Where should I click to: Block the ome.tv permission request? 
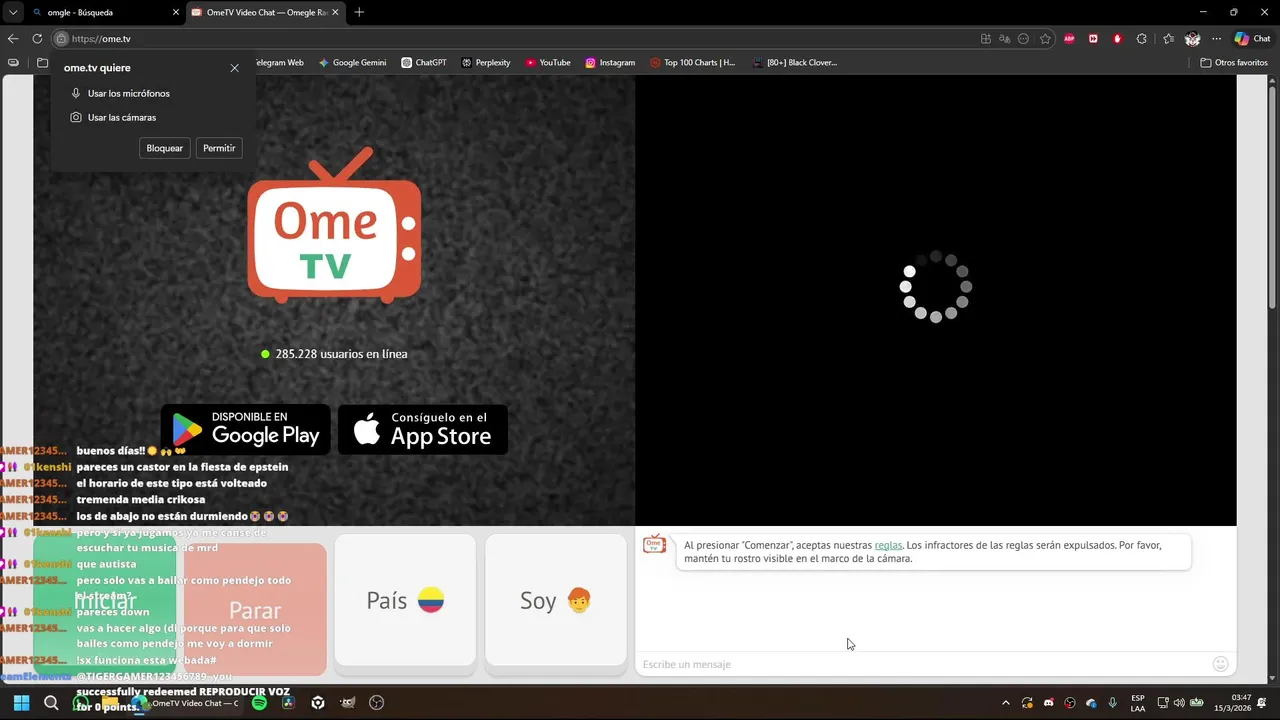pyautogui.click(x=165, y=148)
